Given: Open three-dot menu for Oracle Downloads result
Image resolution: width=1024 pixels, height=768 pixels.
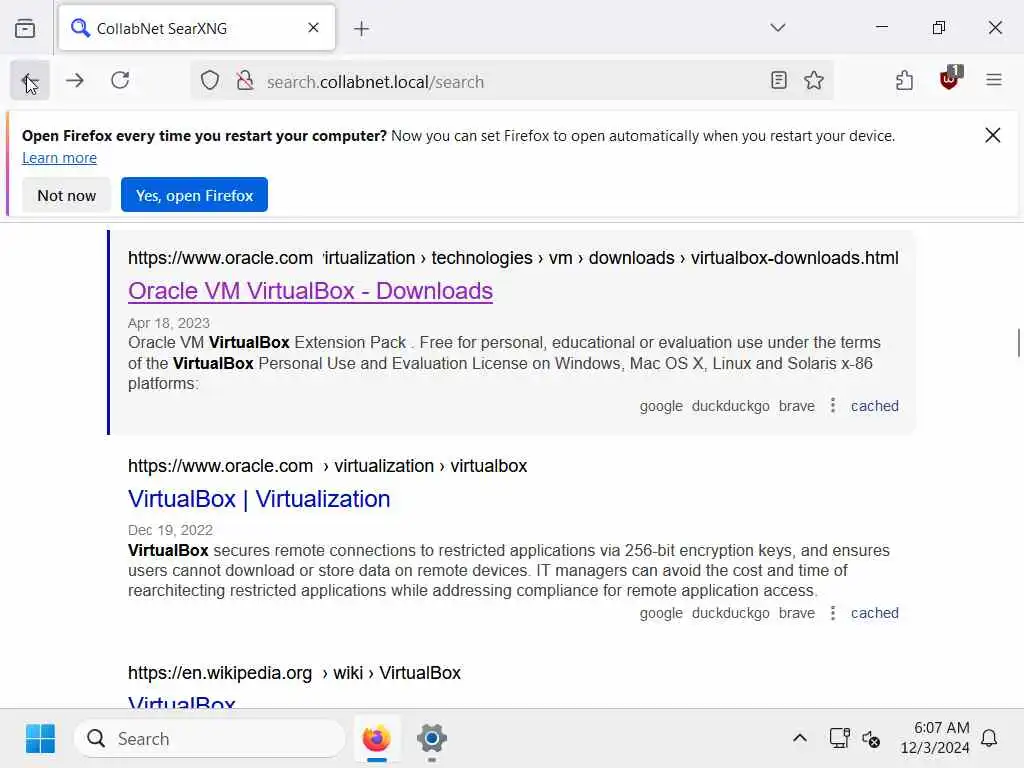Looking at the screenshot, I should (833, 406).
